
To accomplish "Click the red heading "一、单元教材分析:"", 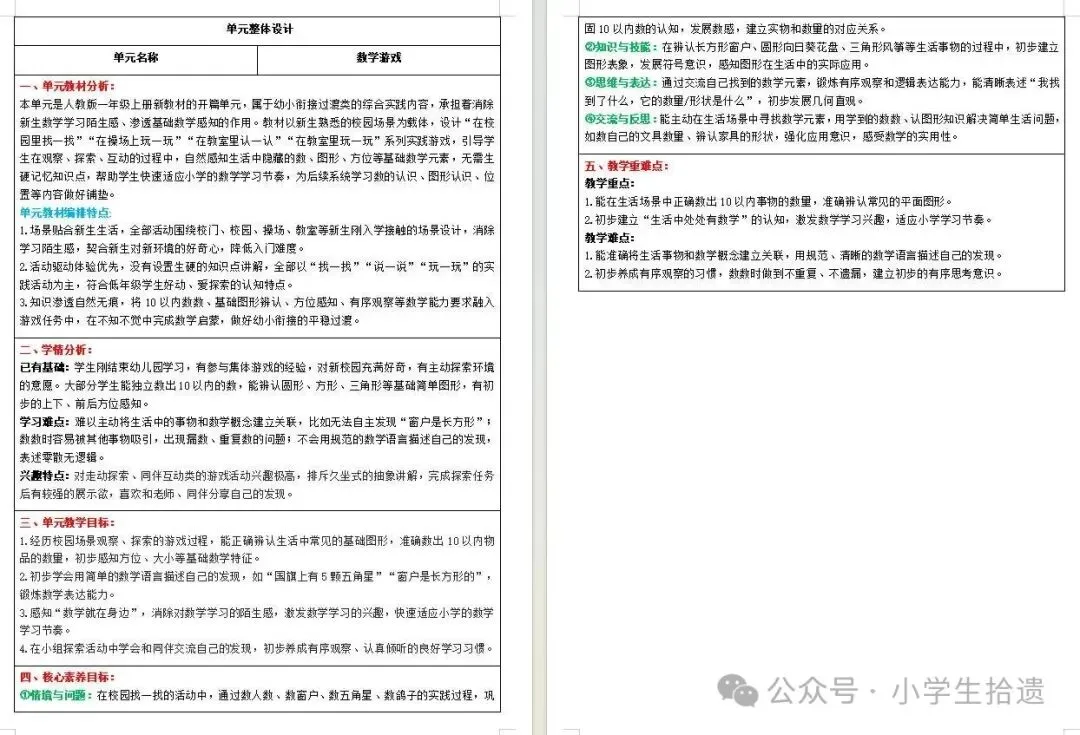I will [68, 86].
